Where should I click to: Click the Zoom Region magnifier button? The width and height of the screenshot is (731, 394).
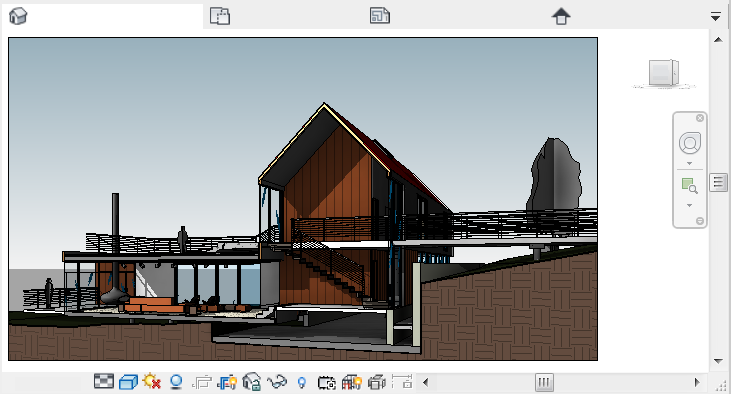click(x=690, y=186)
